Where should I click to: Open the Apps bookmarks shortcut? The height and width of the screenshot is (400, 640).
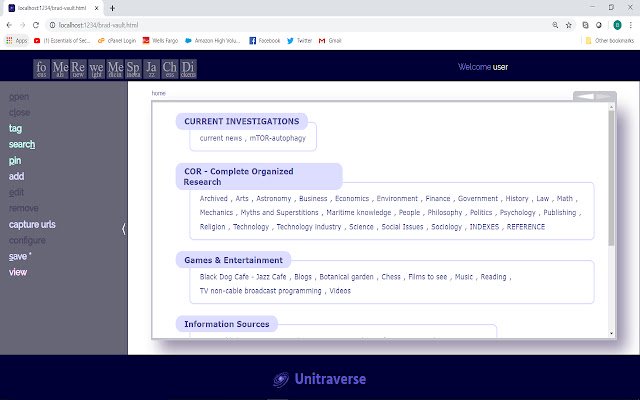[x=17, y=40]
